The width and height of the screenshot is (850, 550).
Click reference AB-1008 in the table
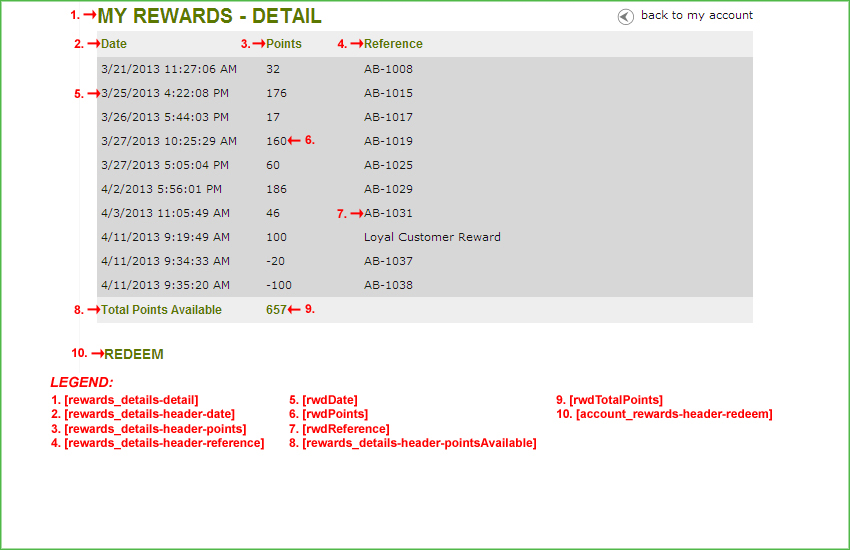388,69
